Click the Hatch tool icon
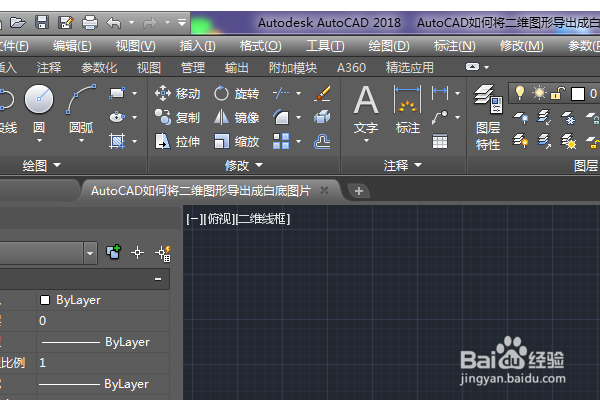The image size is (600, 400). click(x=117, y=141)
